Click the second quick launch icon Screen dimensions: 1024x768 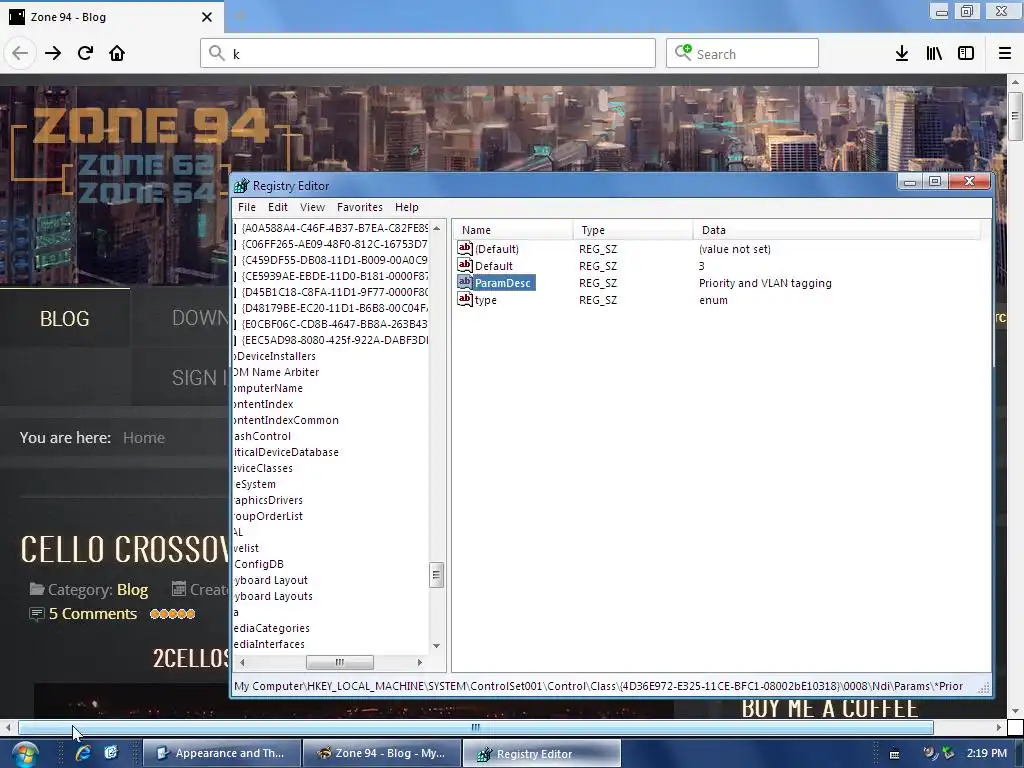111,753
